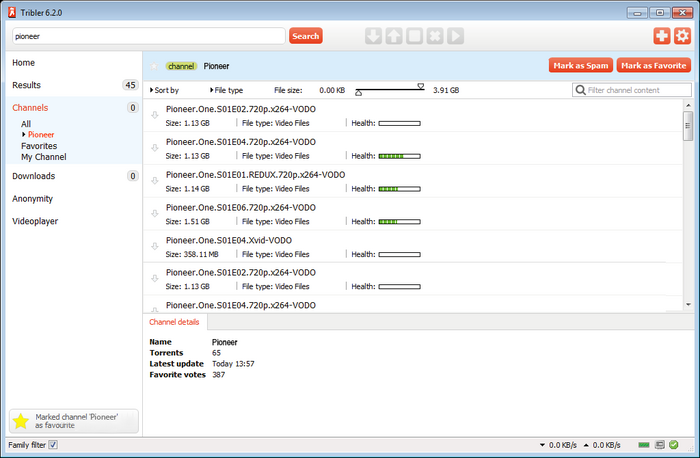The height and width of the screenshot is (458, 700).
Task: Collapse the Pioneer channel tree arrow
Action: 24,134
